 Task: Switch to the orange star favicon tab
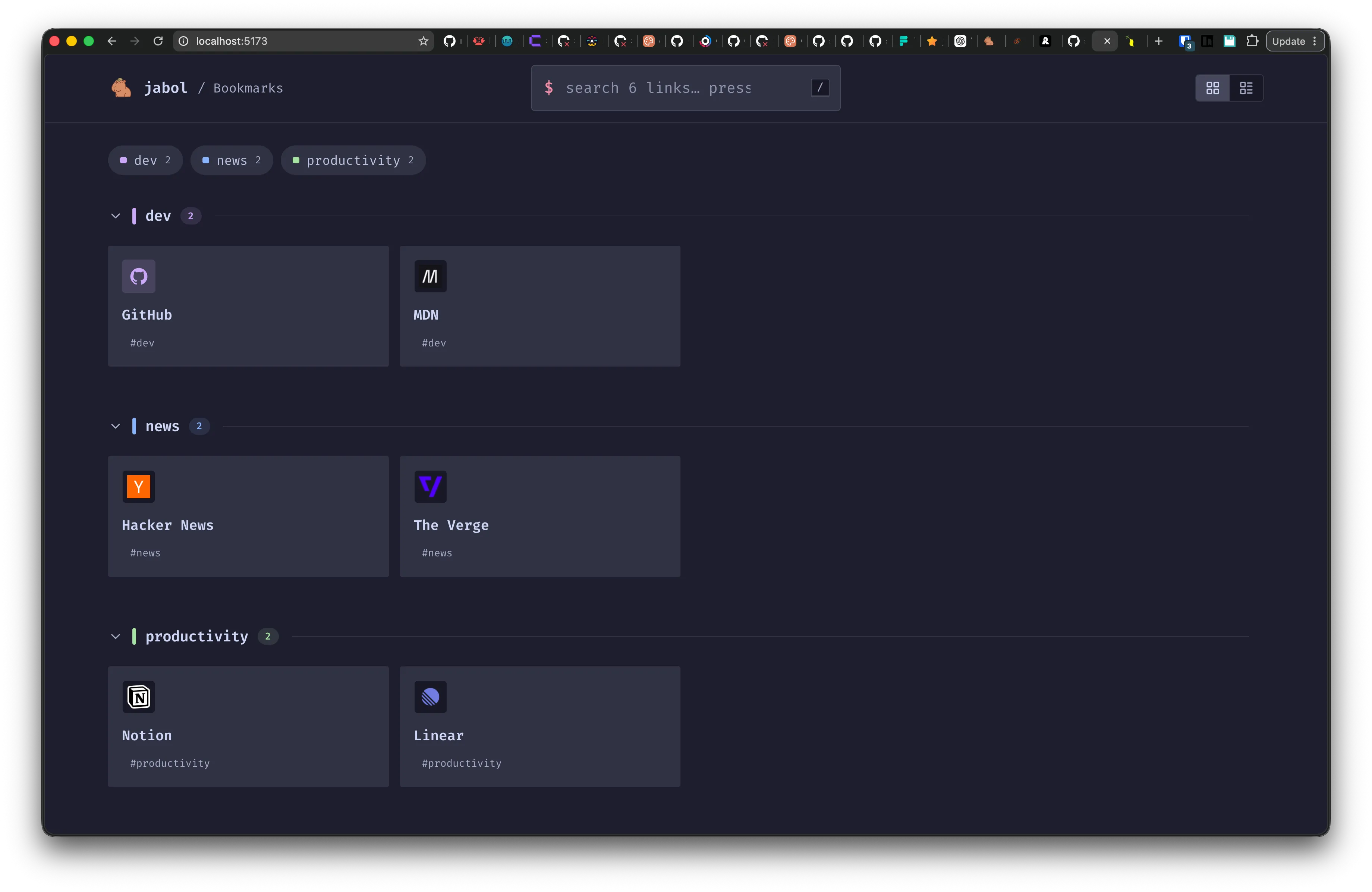[932, 41]
